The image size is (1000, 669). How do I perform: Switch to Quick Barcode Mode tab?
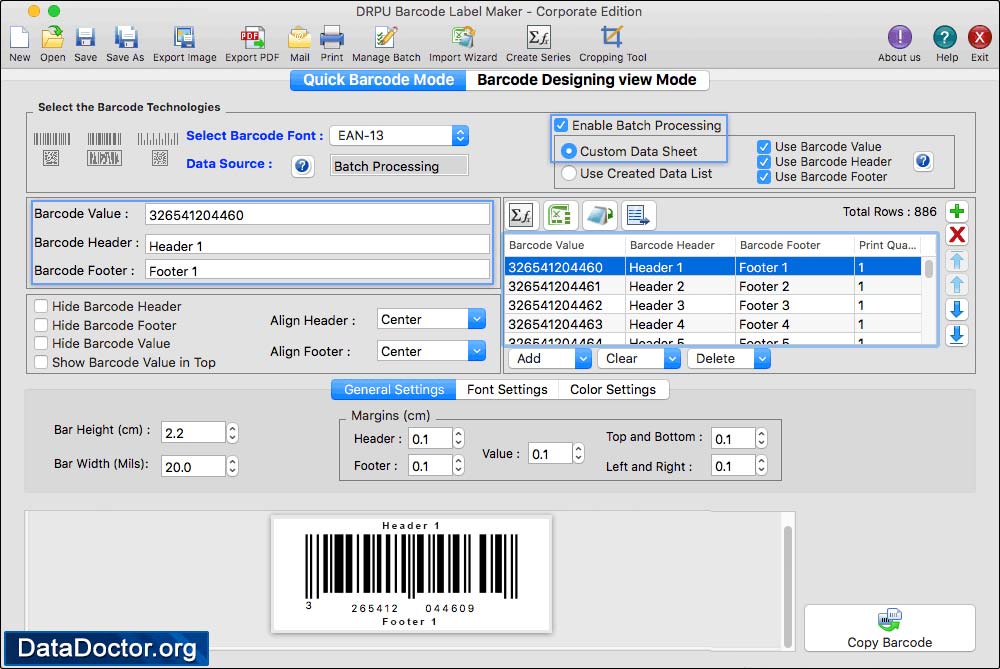378,80
